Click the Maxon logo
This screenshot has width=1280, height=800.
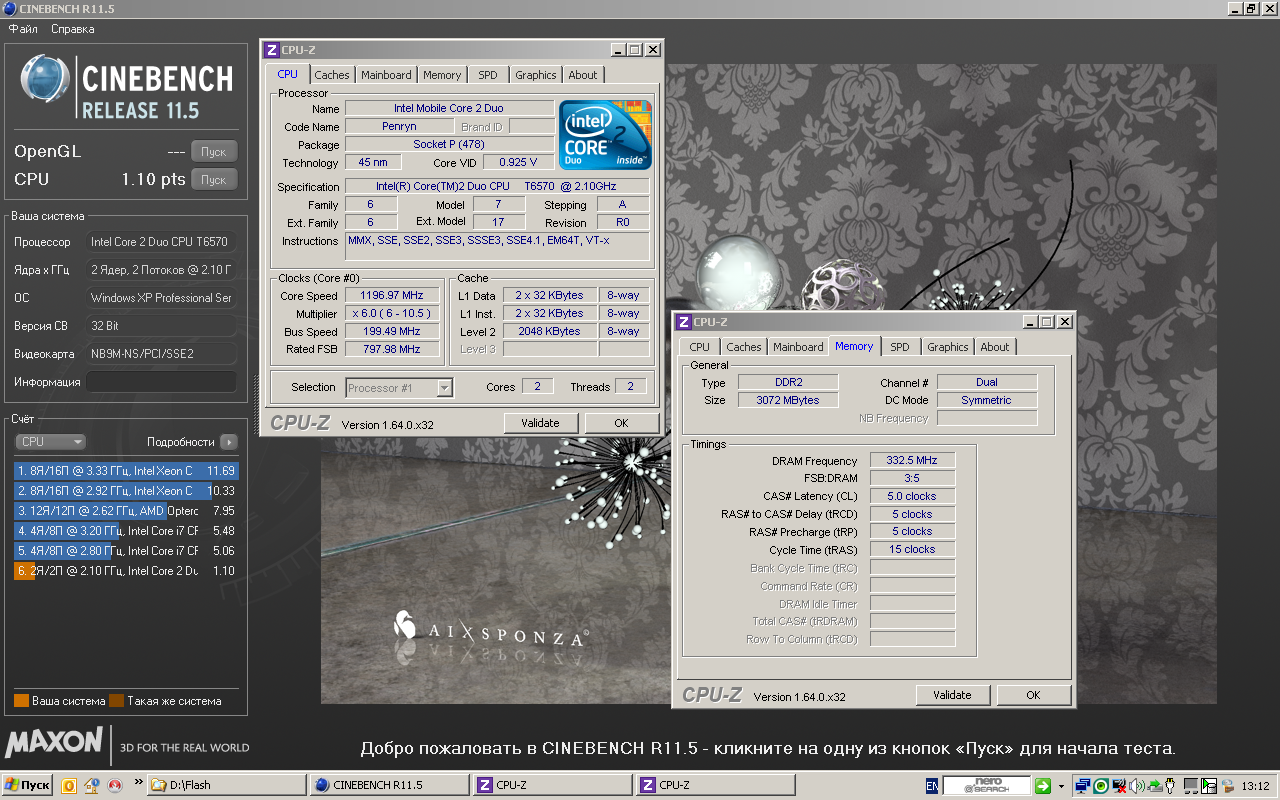(x=55, y=742)
